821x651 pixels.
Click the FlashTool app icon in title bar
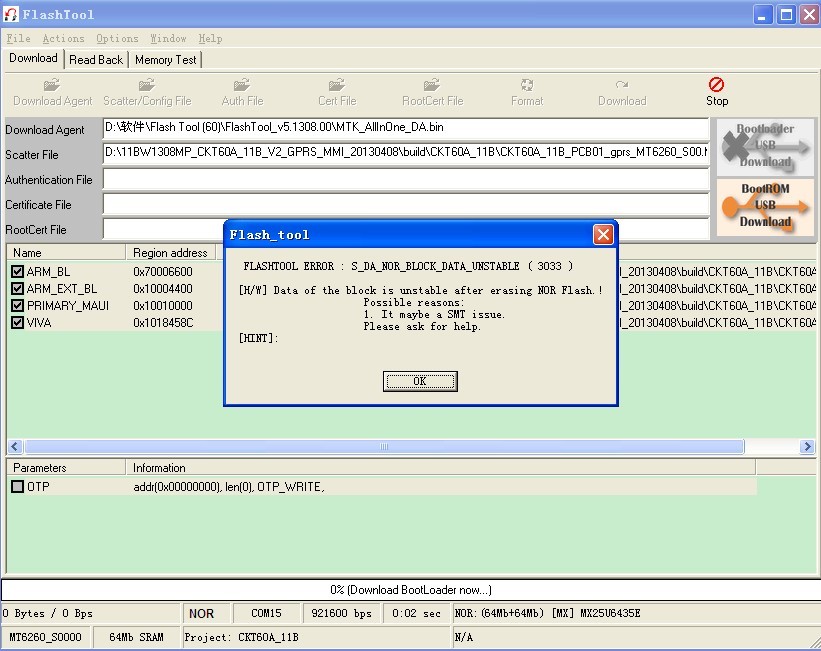click(10, 14)
